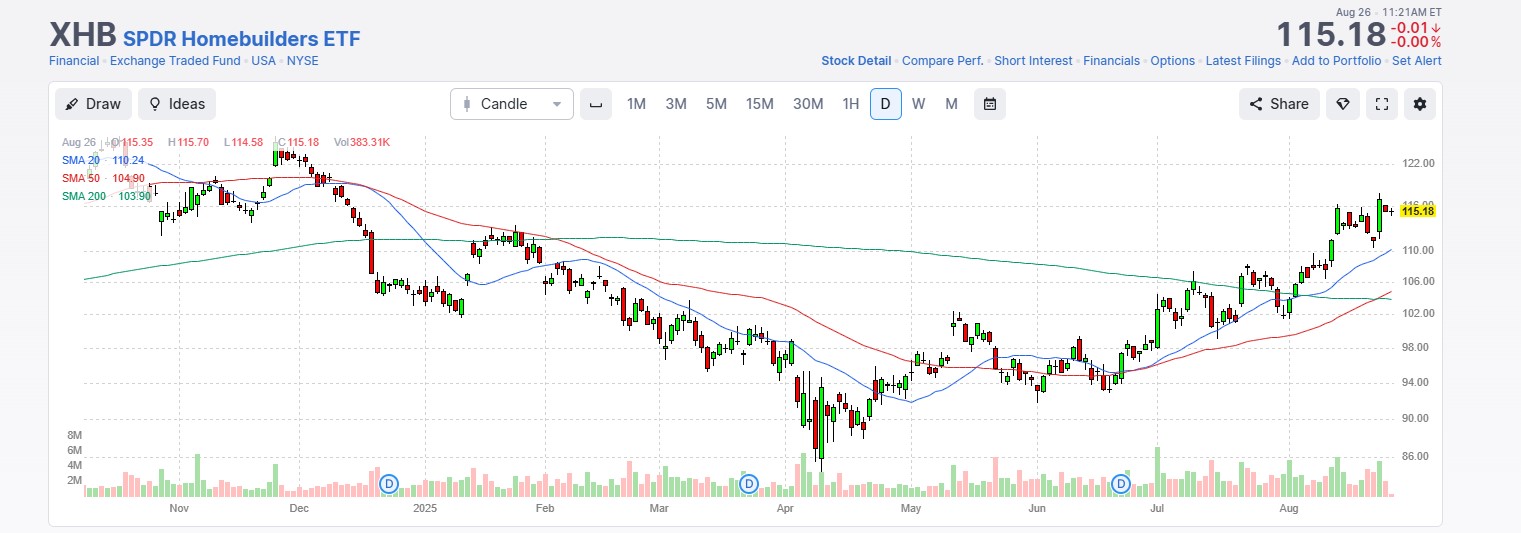Switch to 5M timeframe
Viewport: 1521px width, 533px height.
[x=716, y=104]
